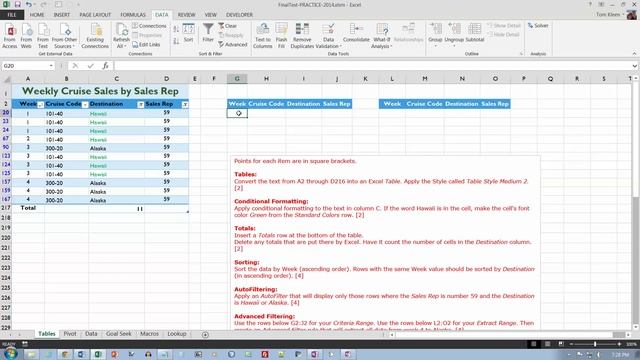Select the Total row cell
This screenshot has height=360, width=640.
pyautogui.click(x=28, y=208)
